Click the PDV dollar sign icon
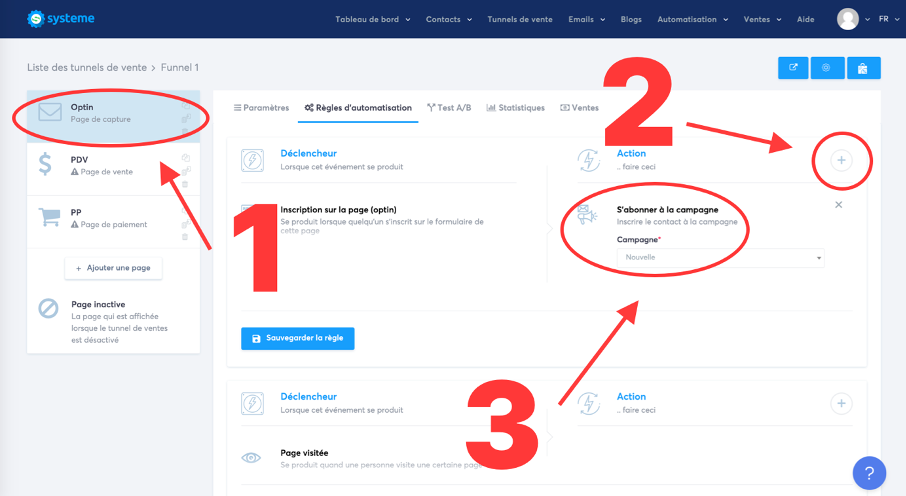 click(x=45, y=164)
